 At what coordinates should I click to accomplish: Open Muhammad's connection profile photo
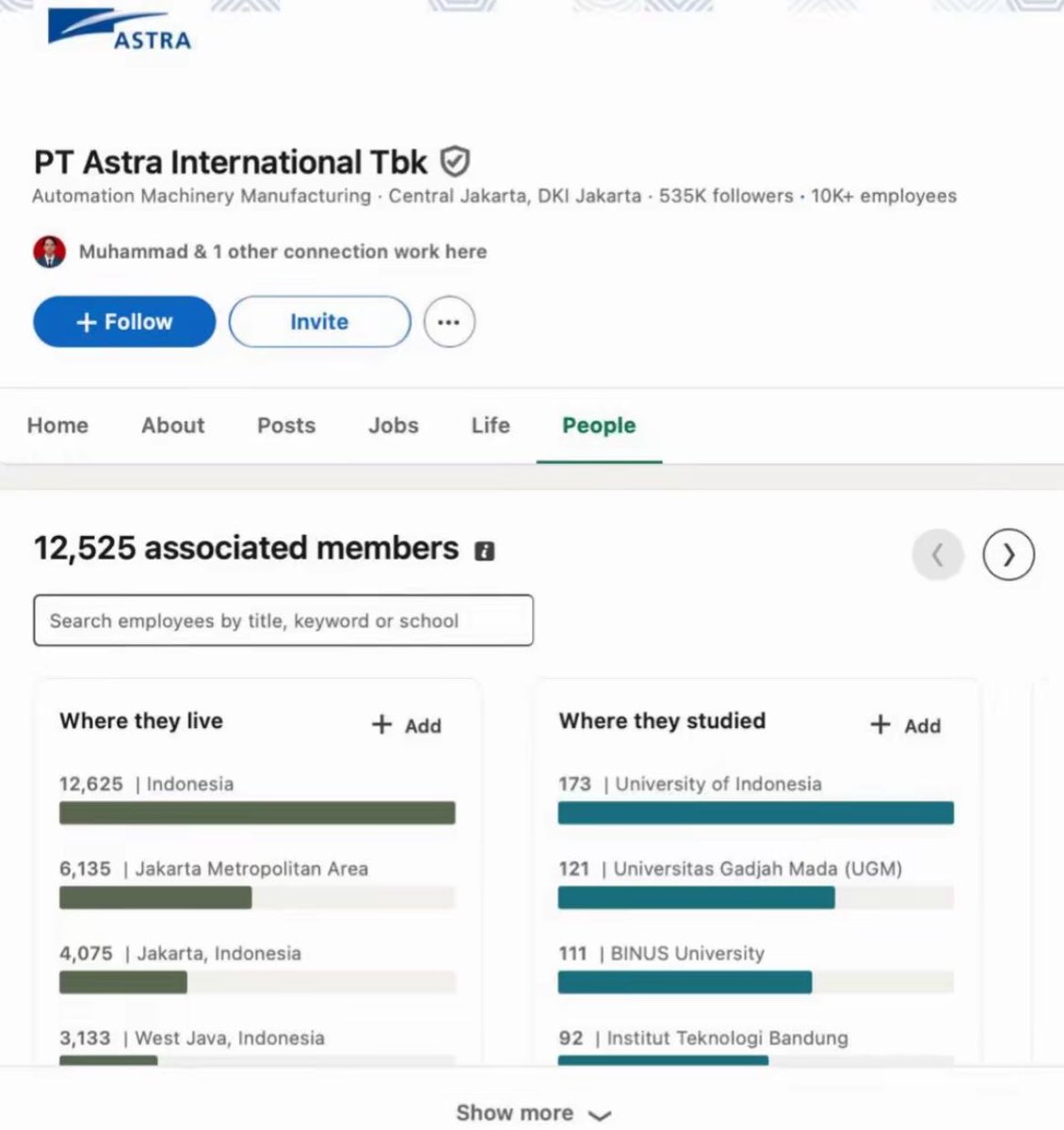click(x=50, y=251)
